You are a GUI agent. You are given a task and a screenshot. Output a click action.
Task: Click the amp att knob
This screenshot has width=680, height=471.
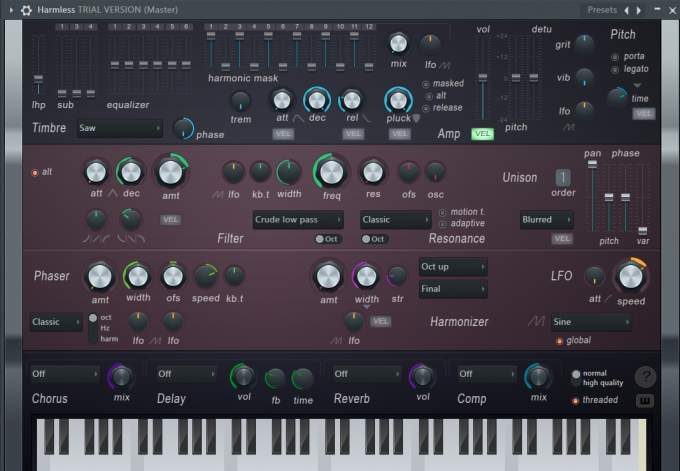point(282,100)
